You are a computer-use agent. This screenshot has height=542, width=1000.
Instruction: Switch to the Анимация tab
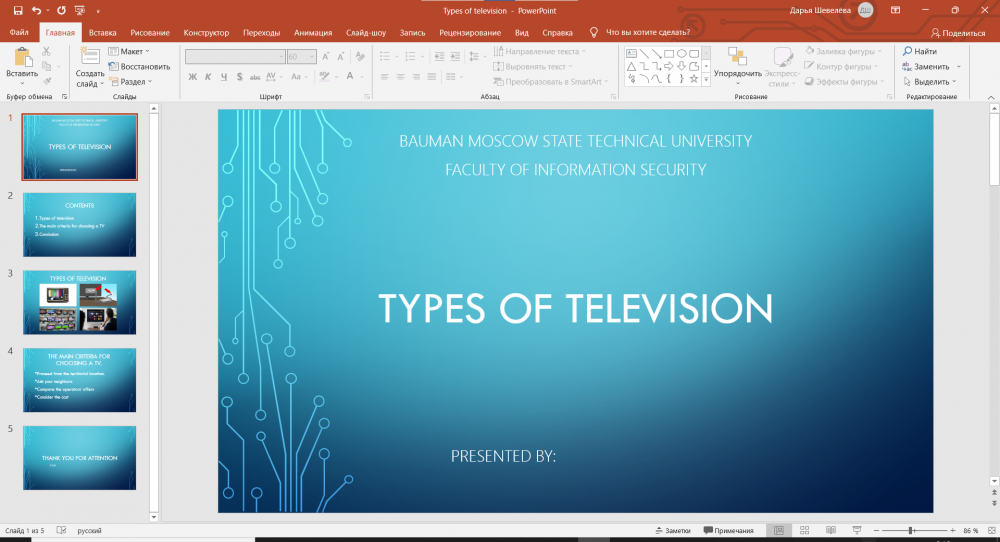point(312,32)
